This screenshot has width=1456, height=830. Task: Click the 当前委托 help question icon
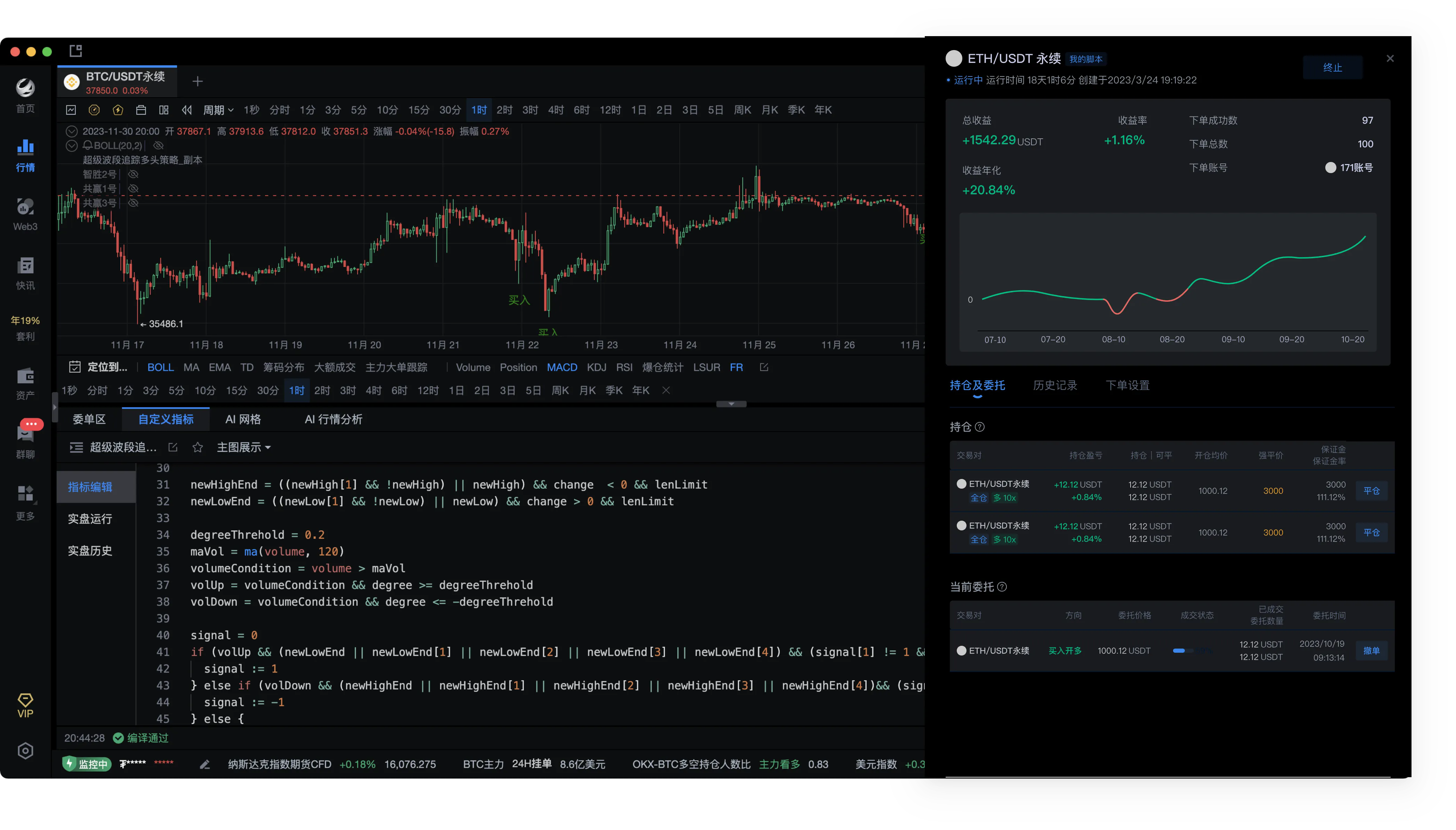click(1002, 586)
